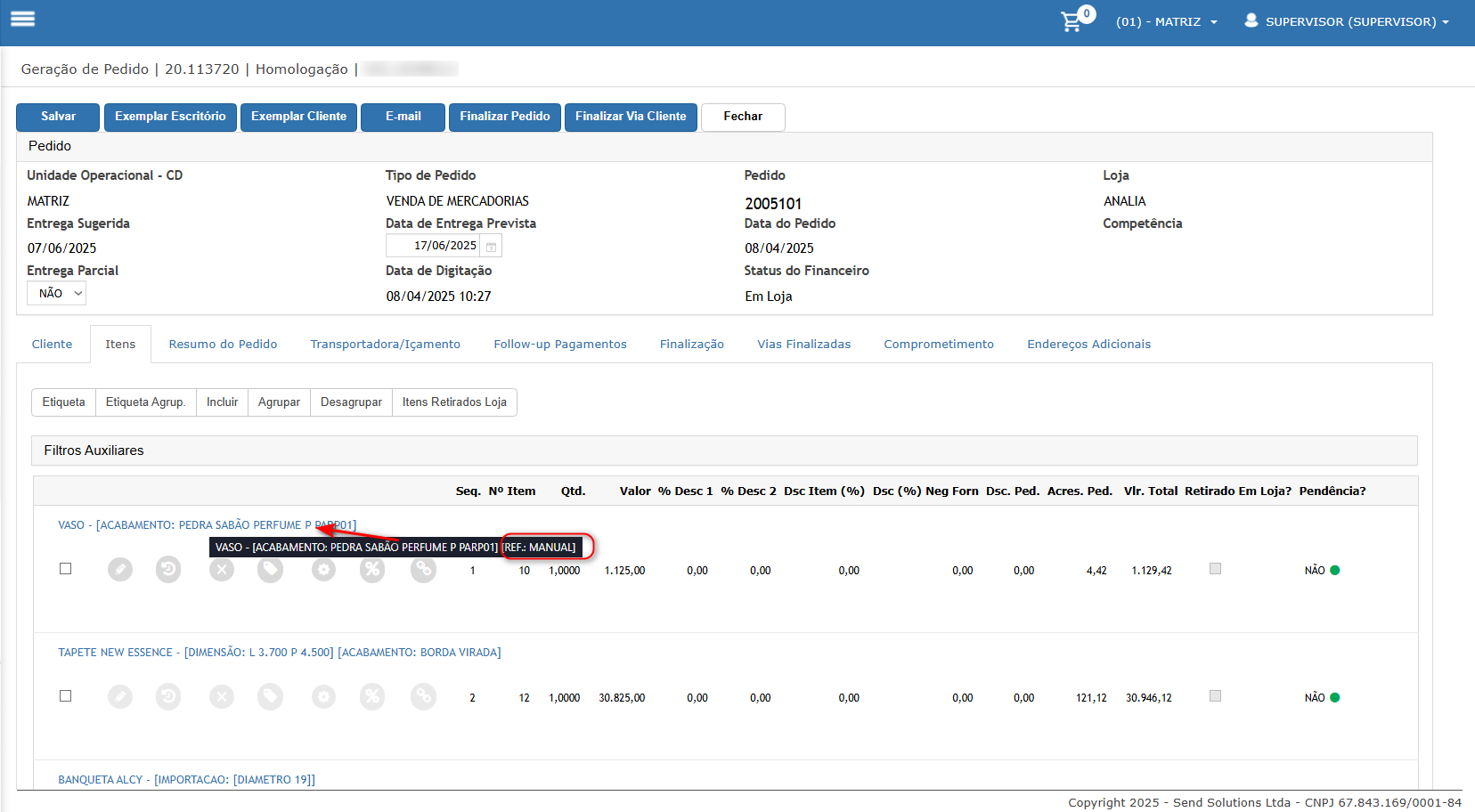Click the history icon in VASO row
The image size is (1475, 812).
coord(168,569)
